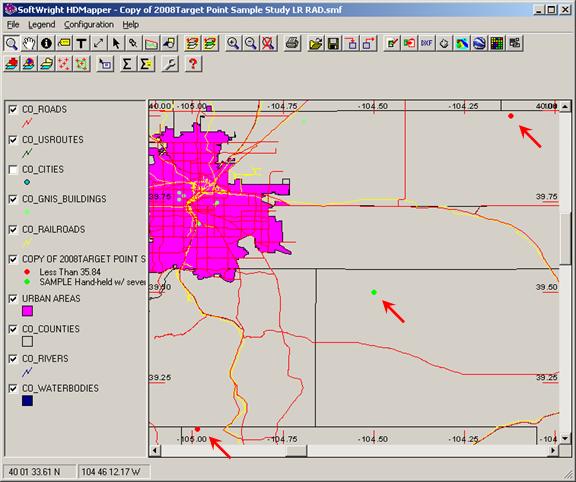Click the floppy disk save icon
This screenshot has height=482, width=576.
click(x=333, y=43)
